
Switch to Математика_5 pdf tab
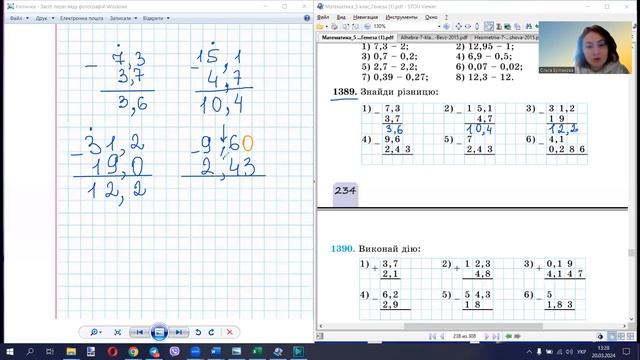[x=358, y=37]
